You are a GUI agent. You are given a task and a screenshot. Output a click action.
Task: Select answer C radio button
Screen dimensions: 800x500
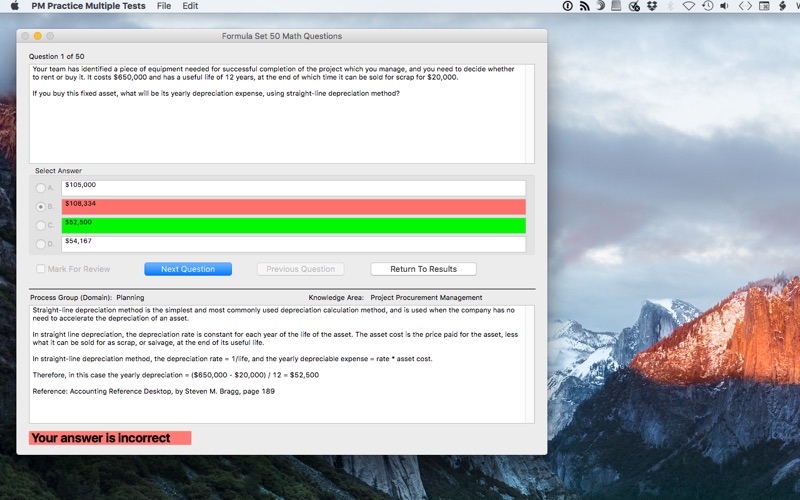tap(41, 225)
